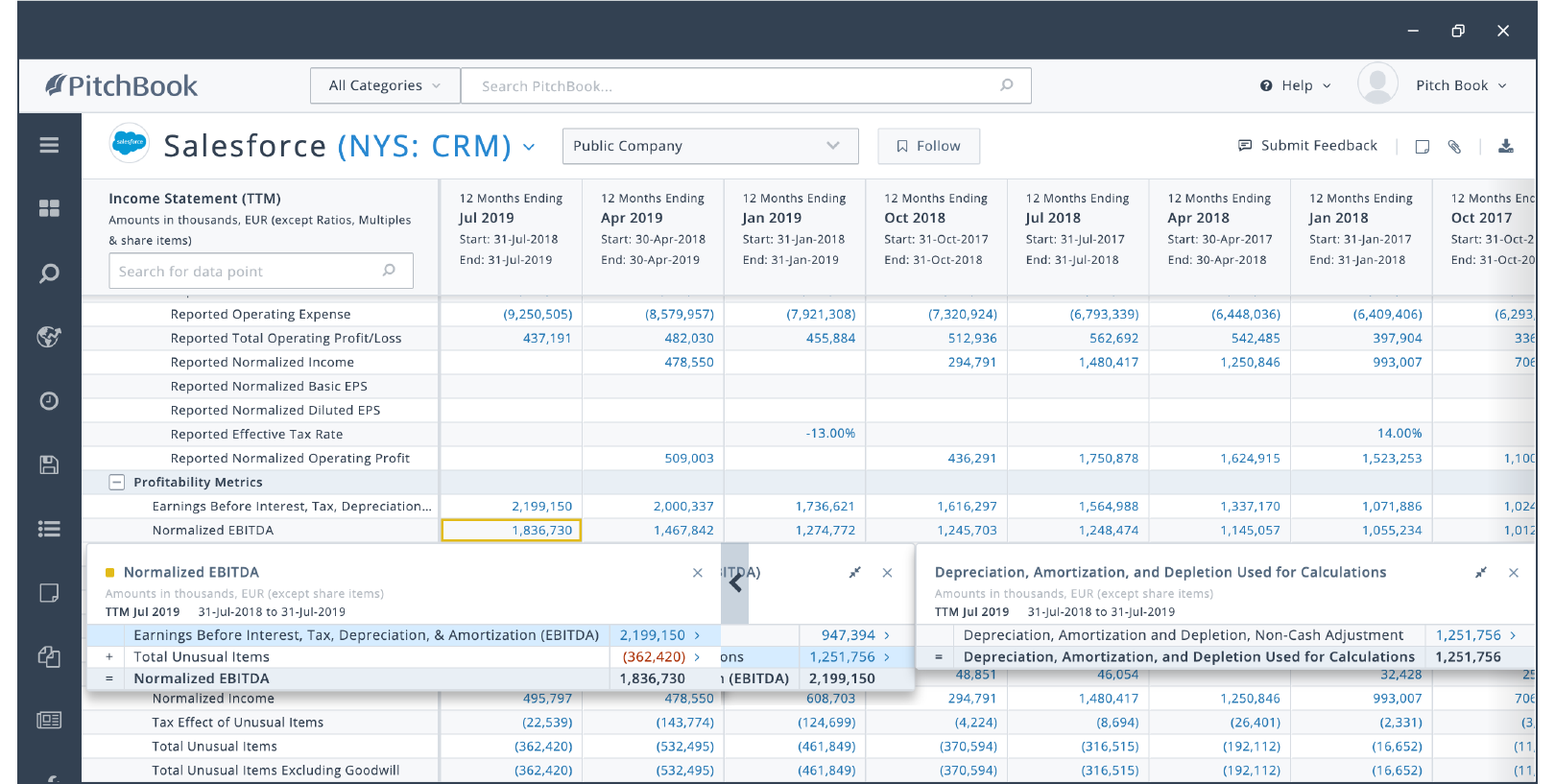Click the Total Unusual Items Excluding Goodwill label
The width and height of the screenshot is (1555, 784).
275,771
